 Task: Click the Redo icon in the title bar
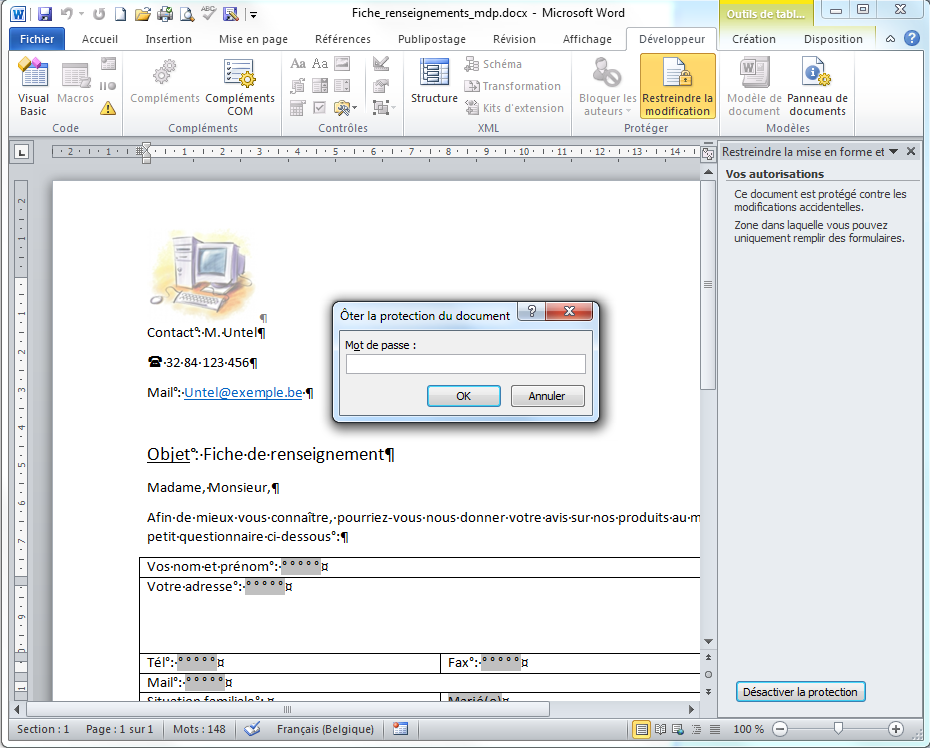click(x=99, y=13)
